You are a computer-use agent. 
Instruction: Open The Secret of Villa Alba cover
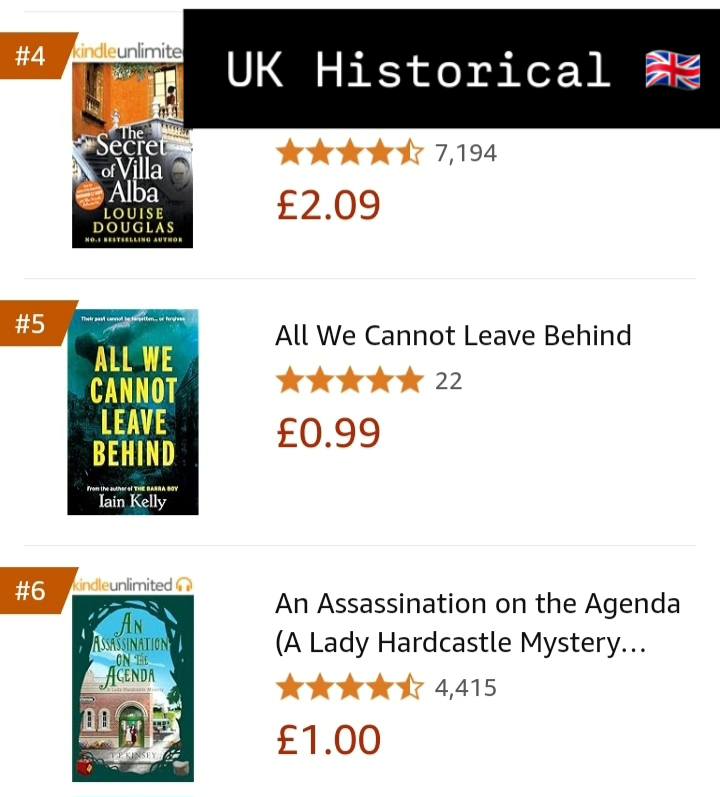coord(131,170)
